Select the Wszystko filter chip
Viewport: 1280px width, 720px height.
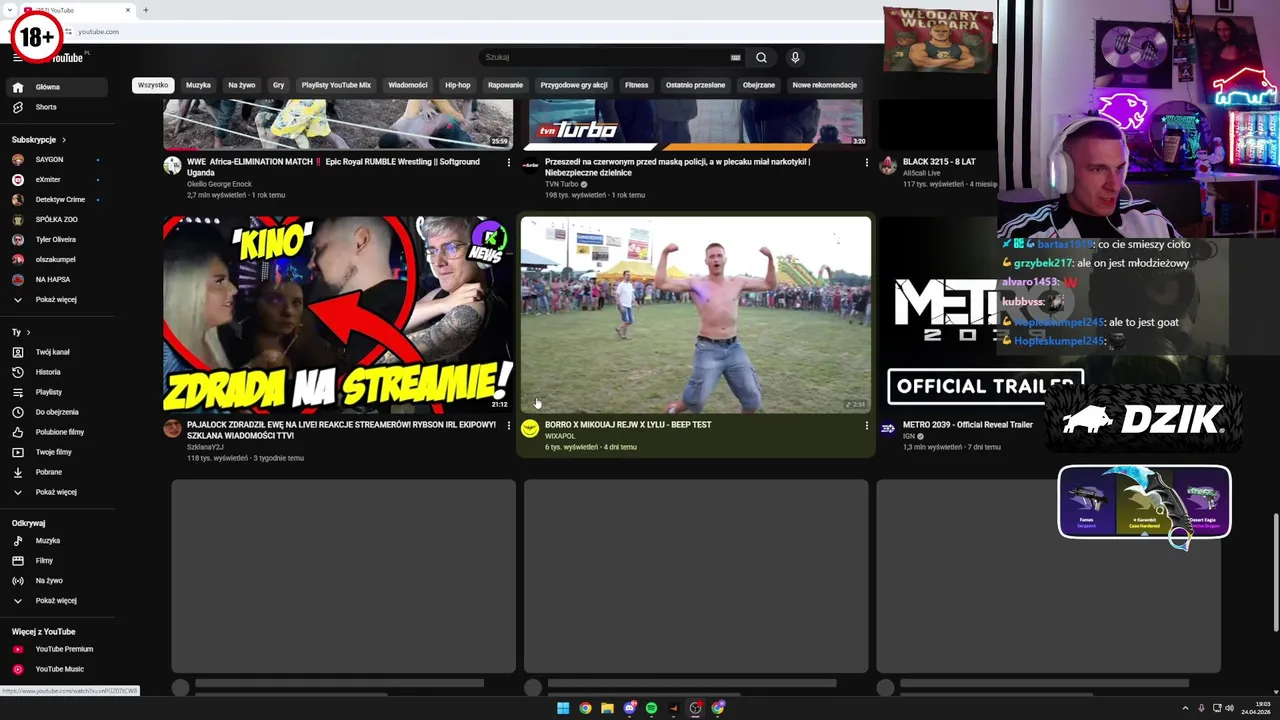153,85
